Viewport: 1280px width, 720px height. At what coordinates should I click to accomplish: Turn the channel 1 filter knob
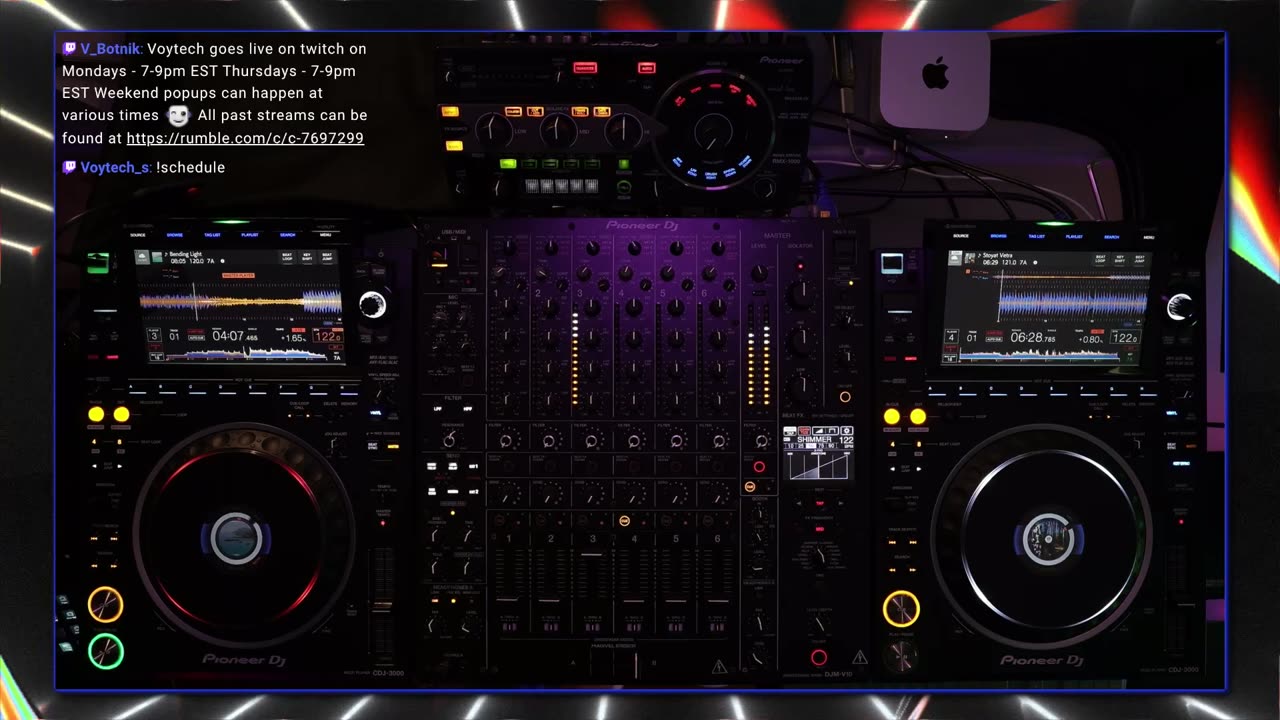pyautogui.click(x=505, y=441)
